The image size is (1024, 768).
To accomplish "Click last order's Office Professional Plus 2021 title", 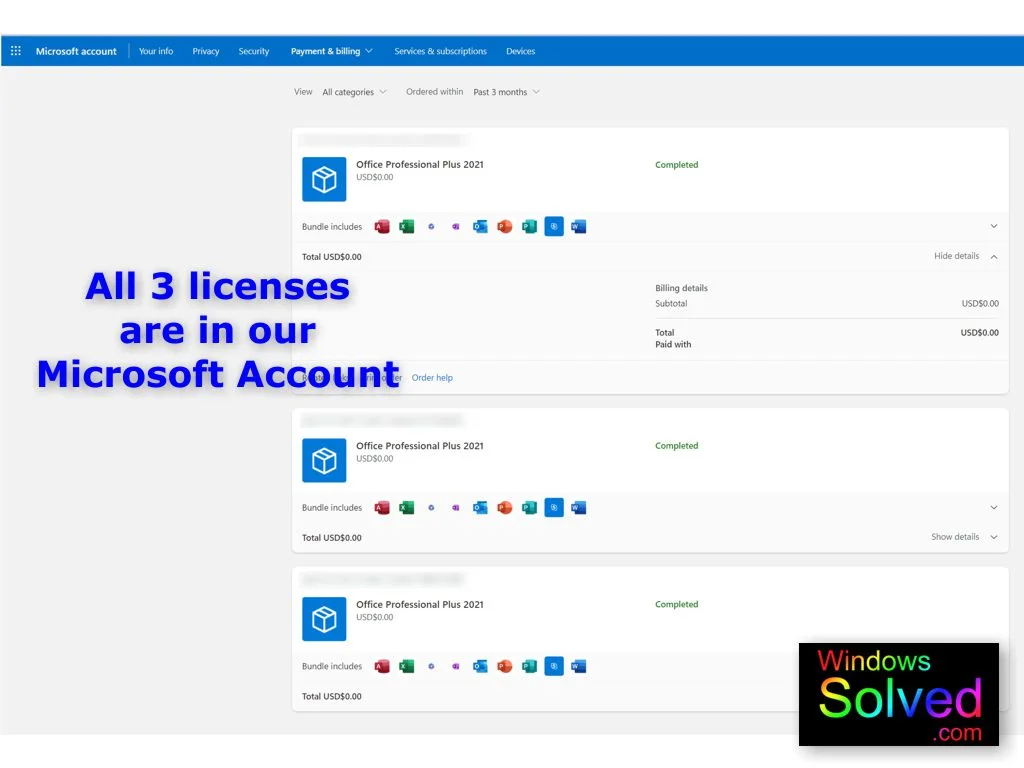I will 420,605.
